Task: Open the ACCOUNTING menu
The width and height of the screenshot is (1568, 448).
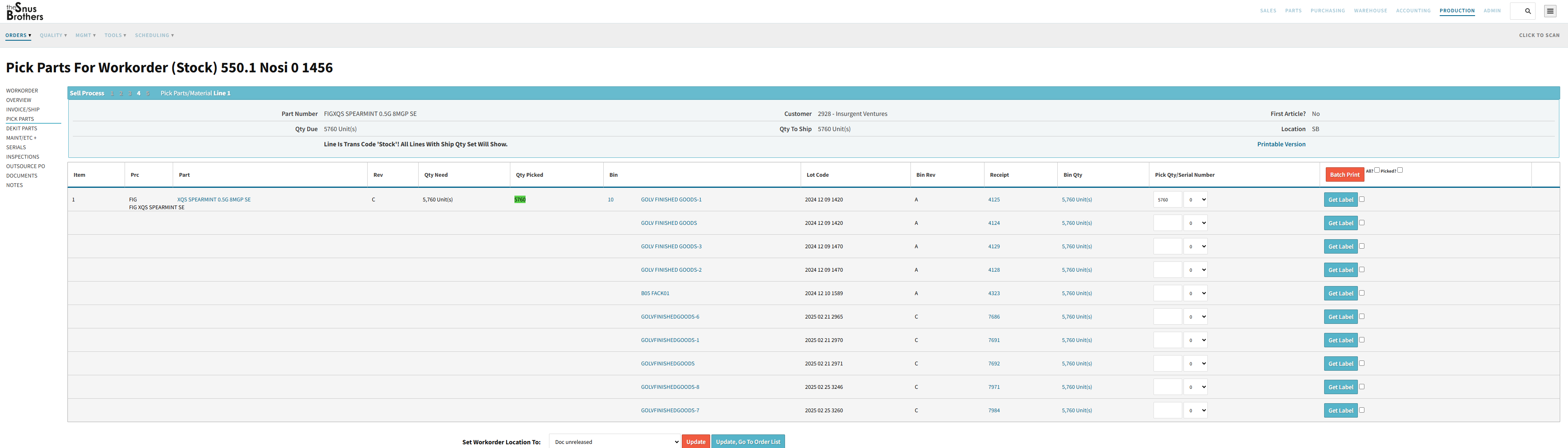Action: click(1413, 11)
